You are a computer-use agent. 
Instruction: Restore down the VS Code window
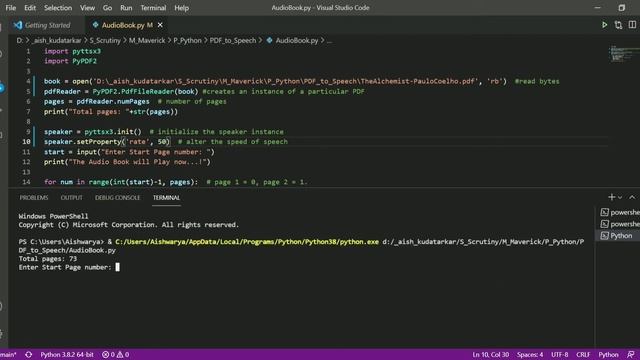621,8
